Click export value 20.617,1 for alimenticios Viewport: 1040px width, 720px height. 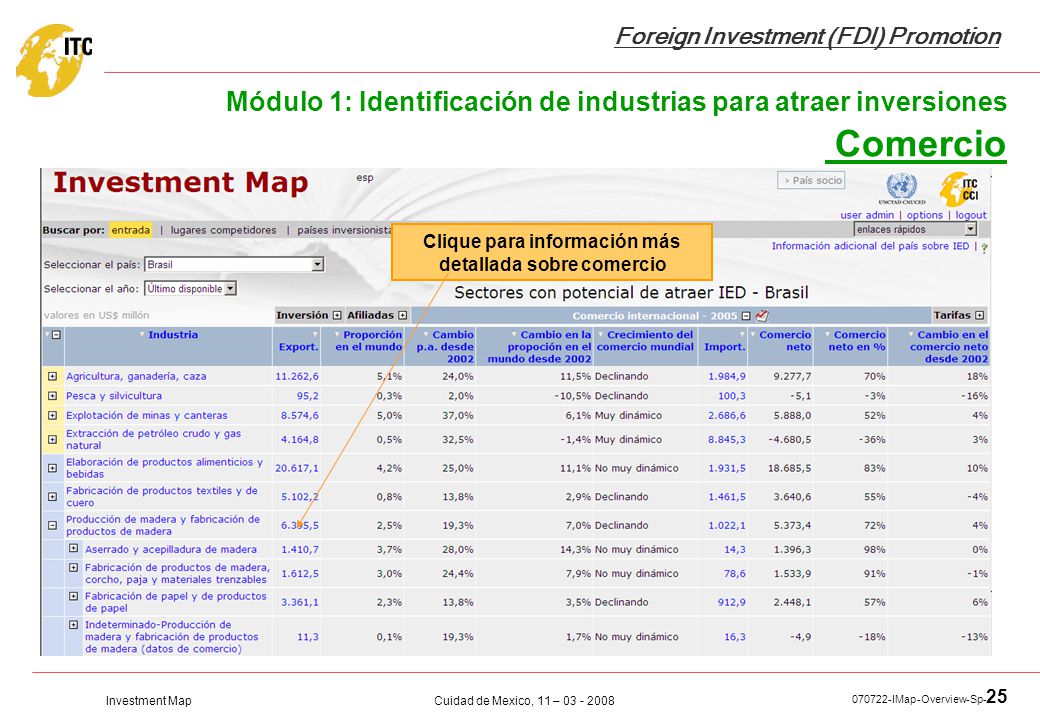pos(296,468)
